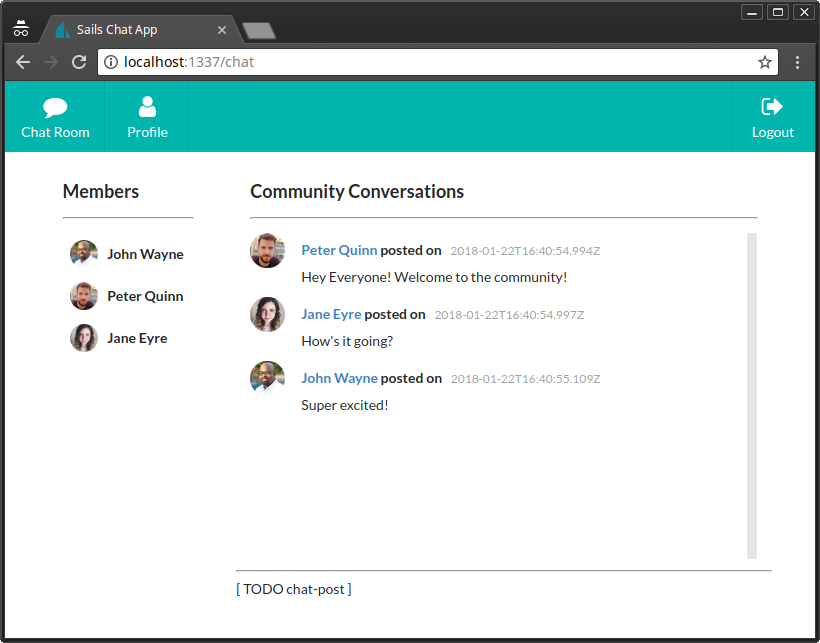Bookmark the page using the star icon

pyautogui.click(x=765, y=61)
